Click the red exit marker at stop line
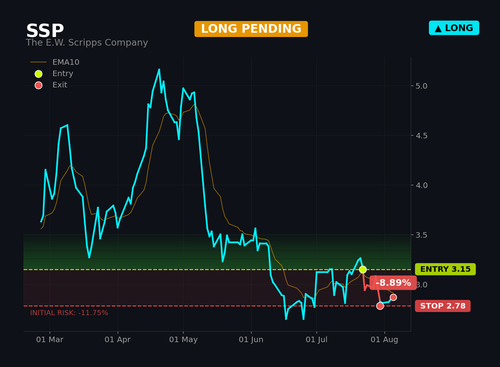Screen dimensions: 500x367 coord(380,306)
